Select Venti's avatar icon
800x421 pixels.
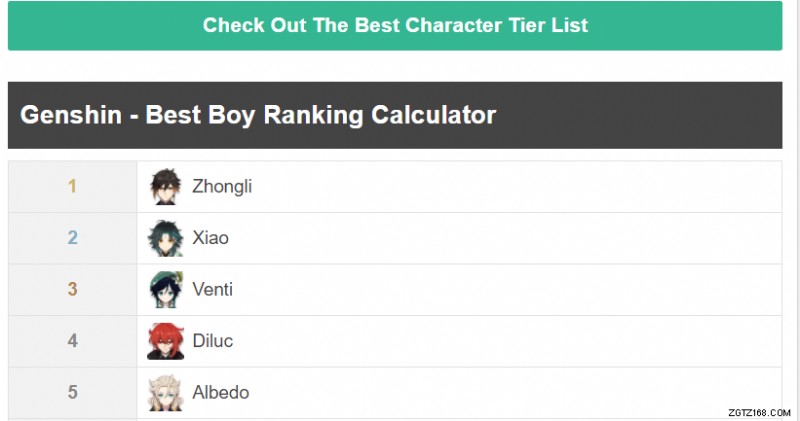(x=164, y=290)
